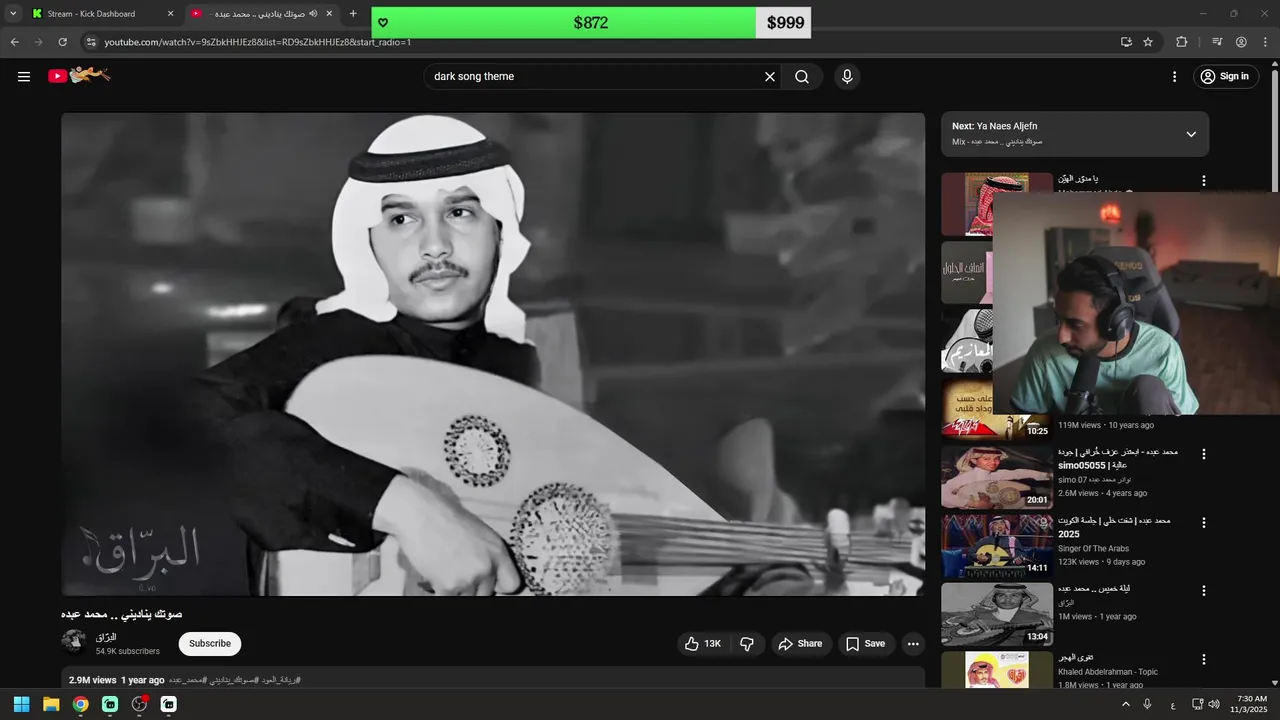Open media controls icon in Chrome toolbar
Screen dimensions: 1280x720
[1217, 42]
